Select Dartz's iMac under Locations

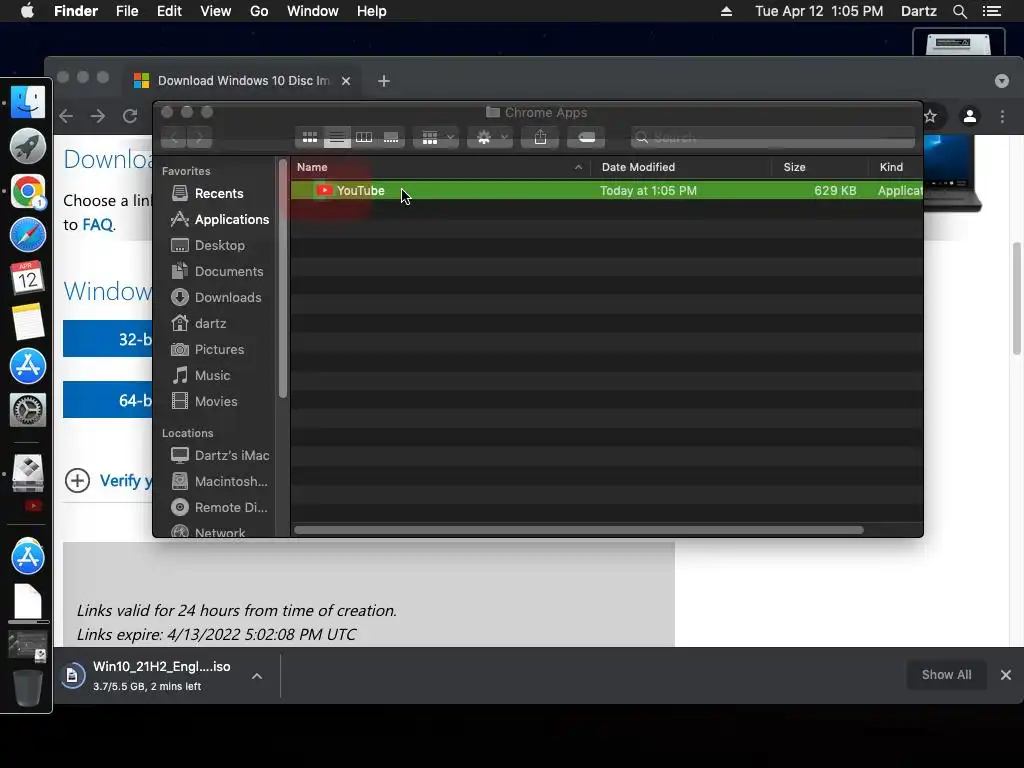click(218, 456)
